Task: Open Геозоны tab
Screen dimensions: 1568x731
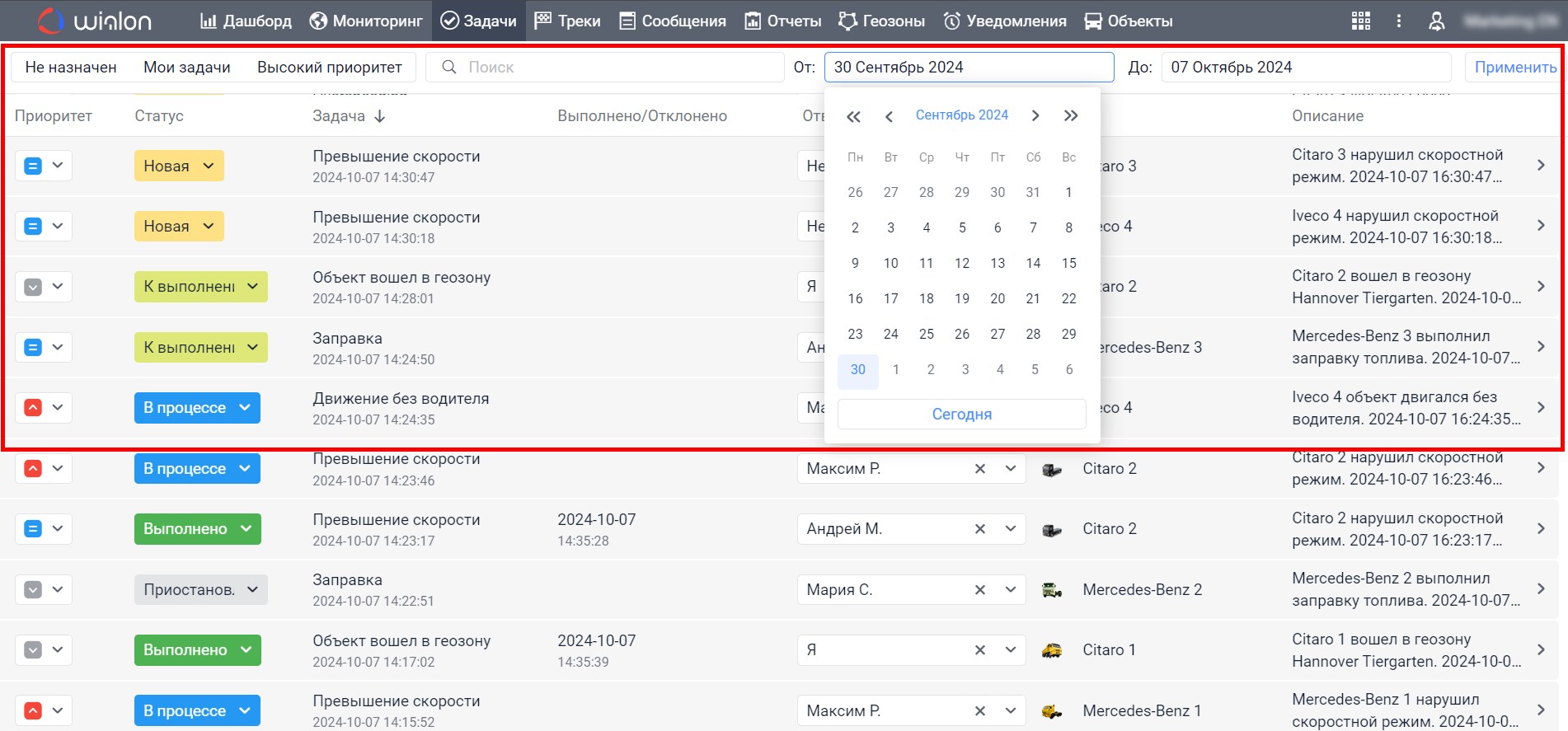Action: tap(882, 21)
